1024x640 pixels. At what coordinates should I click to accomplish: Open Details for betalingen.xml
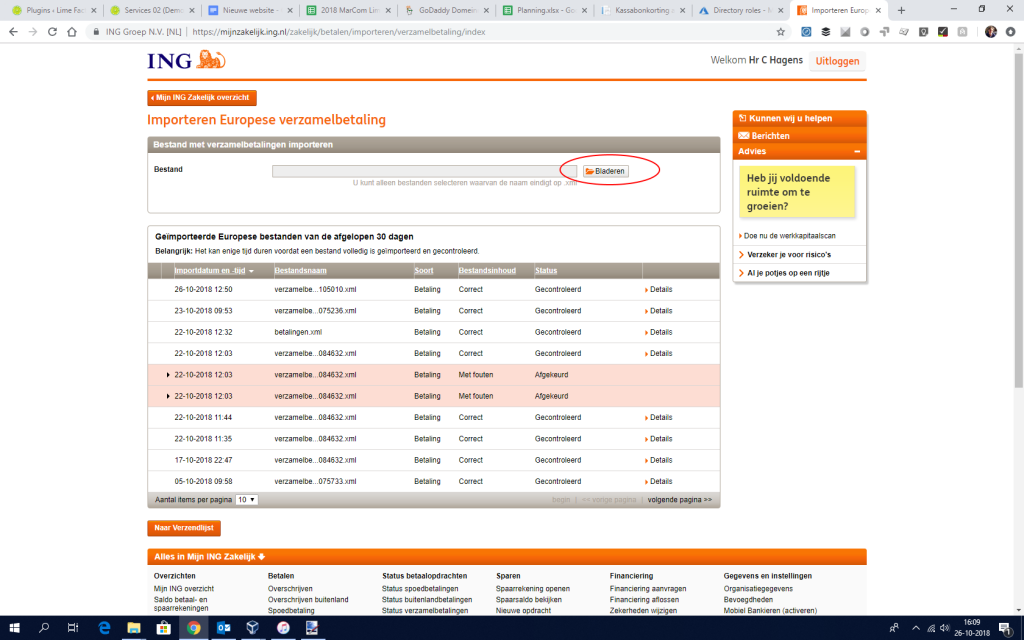pos(659,332)
